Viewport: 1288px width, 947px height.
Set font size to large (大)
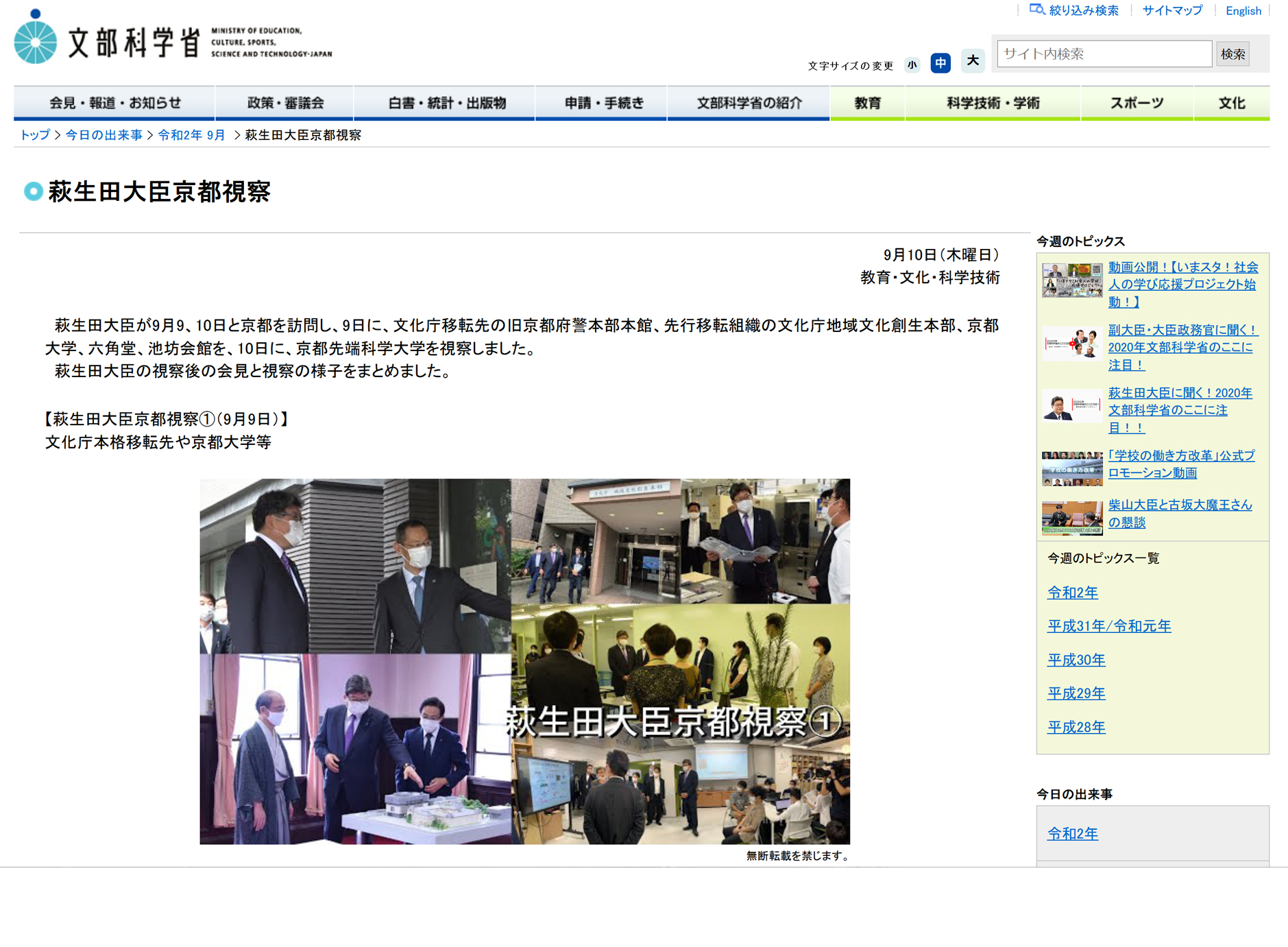click(x=972, y=61)
